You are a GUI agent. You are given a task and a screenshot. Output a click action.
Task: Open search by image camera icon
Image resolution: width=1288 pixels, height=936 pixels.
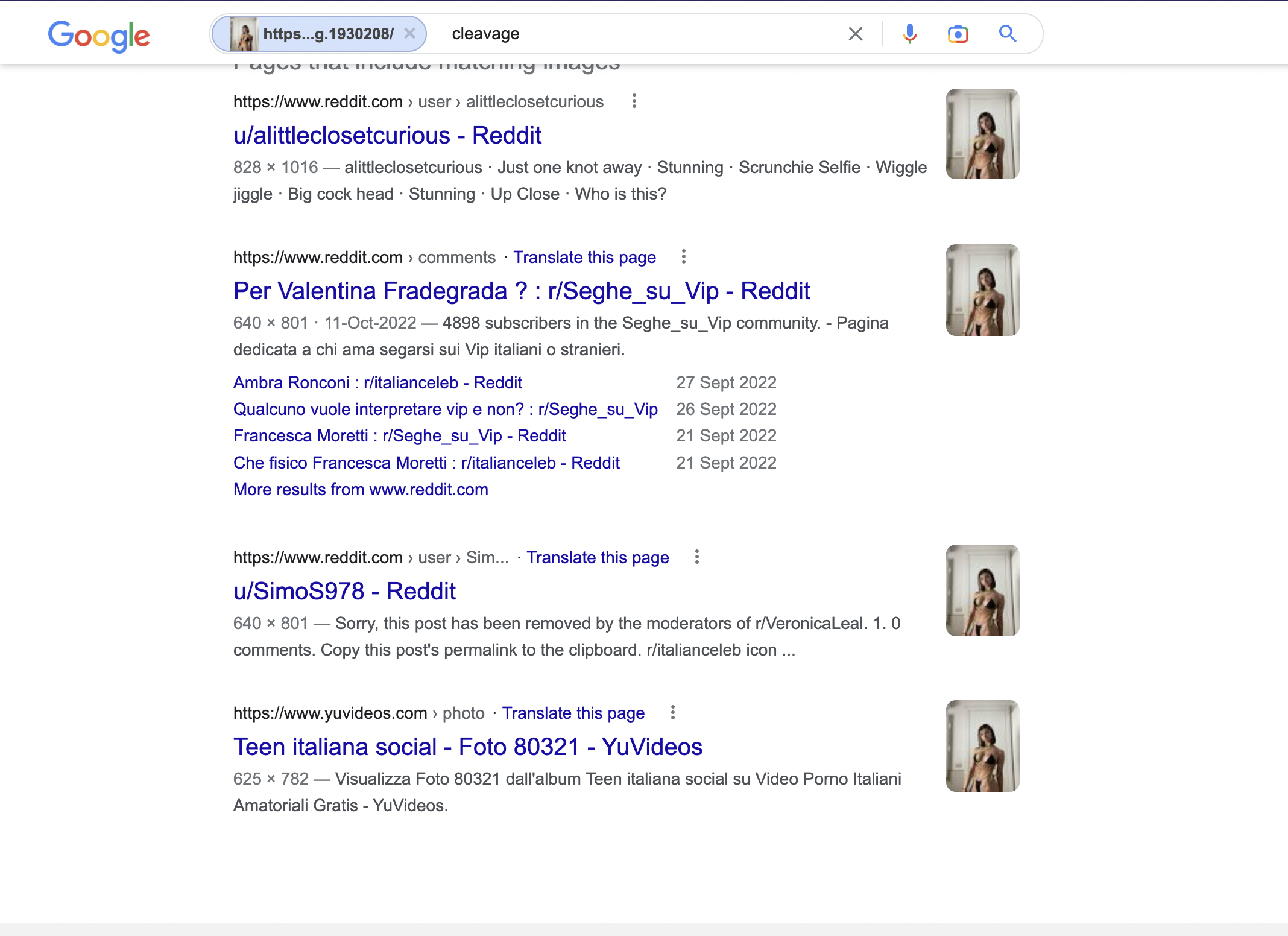click(958, 34)
